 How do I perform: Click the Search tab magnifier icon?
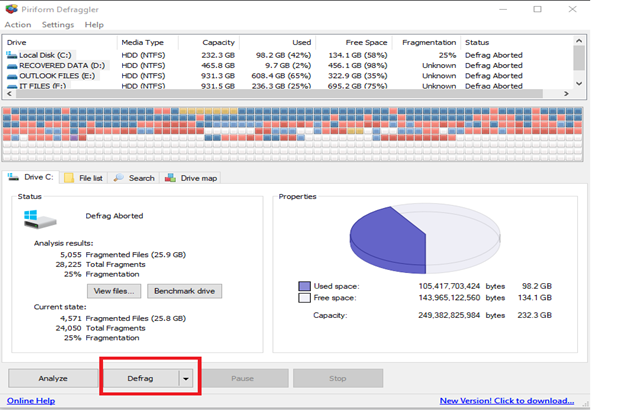pyautogui.click(x=118, y=178)
